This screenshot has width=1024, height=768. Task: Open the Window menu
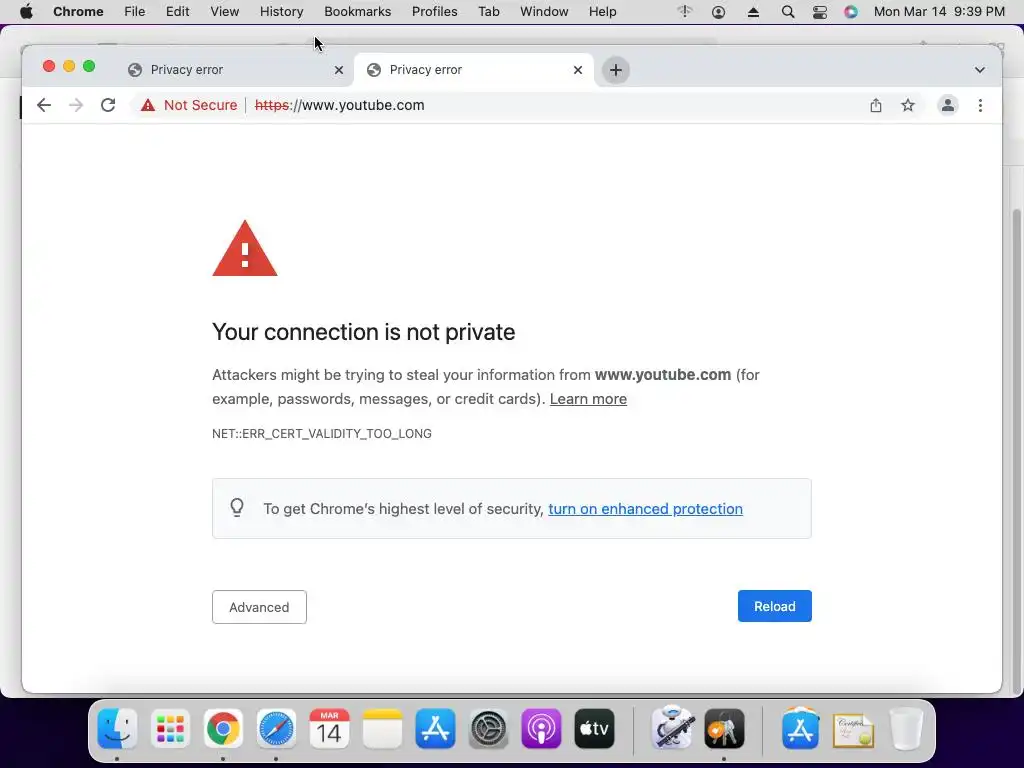(544, 12)
